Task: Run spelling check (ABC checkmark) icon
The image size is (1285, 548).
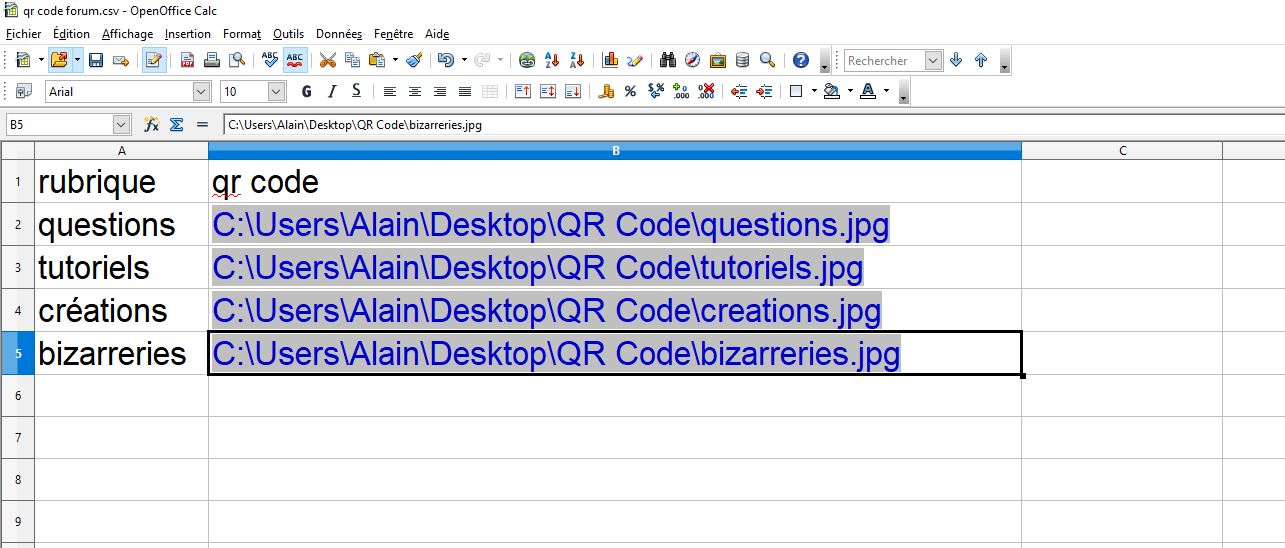Action: (270, 60)
